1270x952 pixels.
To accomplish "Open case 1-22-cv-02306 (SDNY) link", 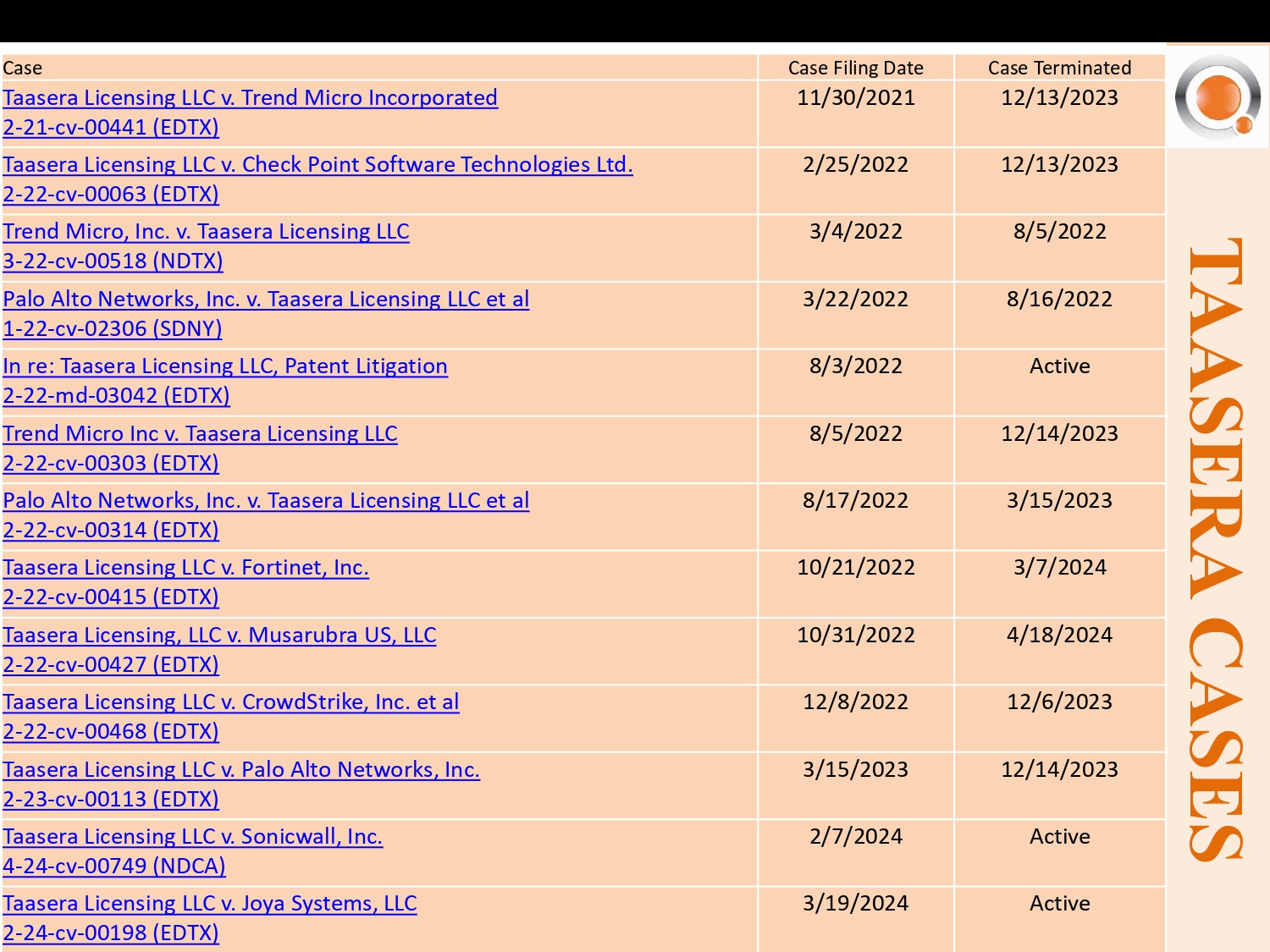I will click(113, 329).
